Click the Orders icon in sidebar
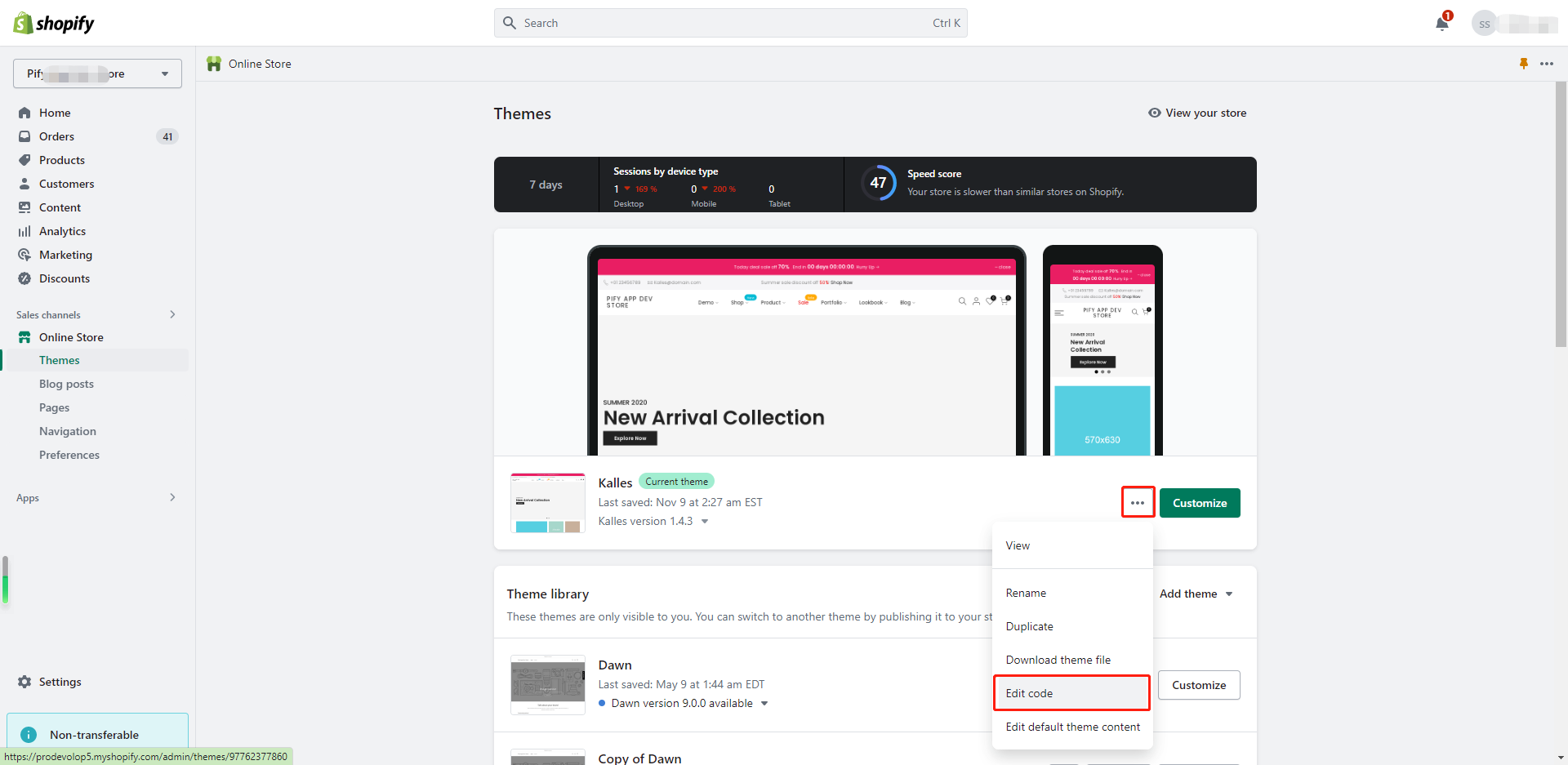1568x765 pixels. 24,136
